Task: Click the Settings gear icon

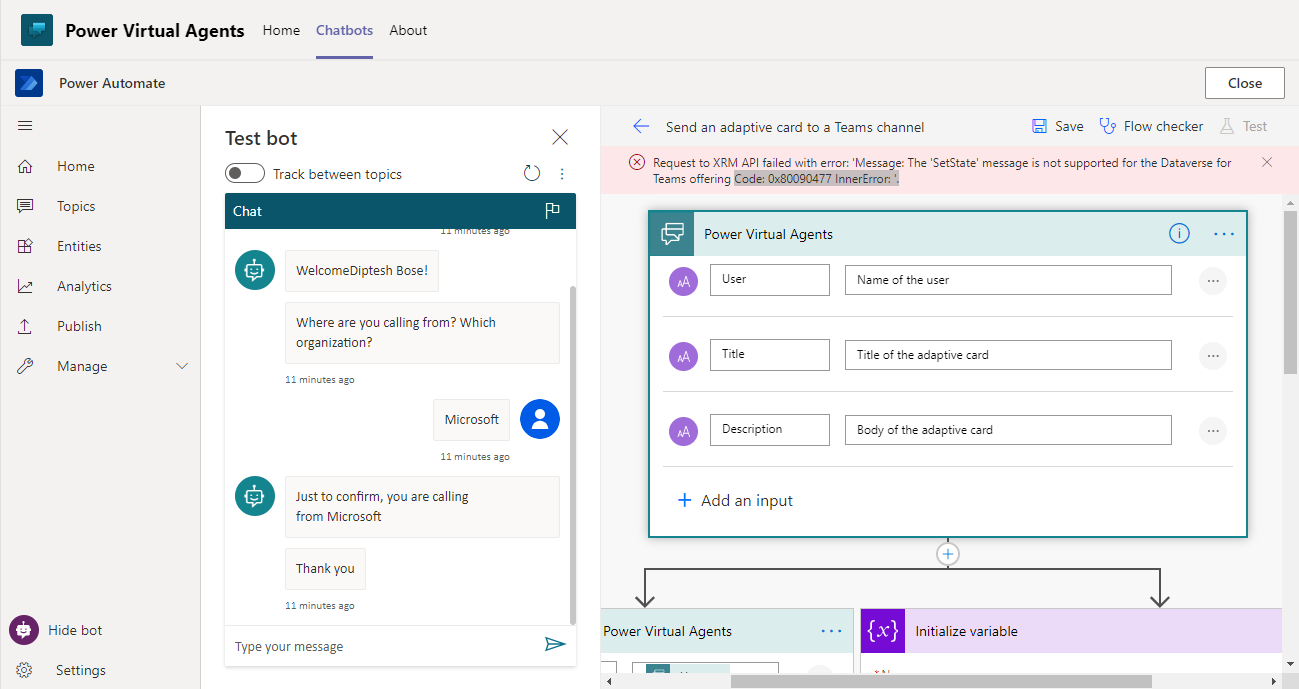Action: [x=25, y=670]
